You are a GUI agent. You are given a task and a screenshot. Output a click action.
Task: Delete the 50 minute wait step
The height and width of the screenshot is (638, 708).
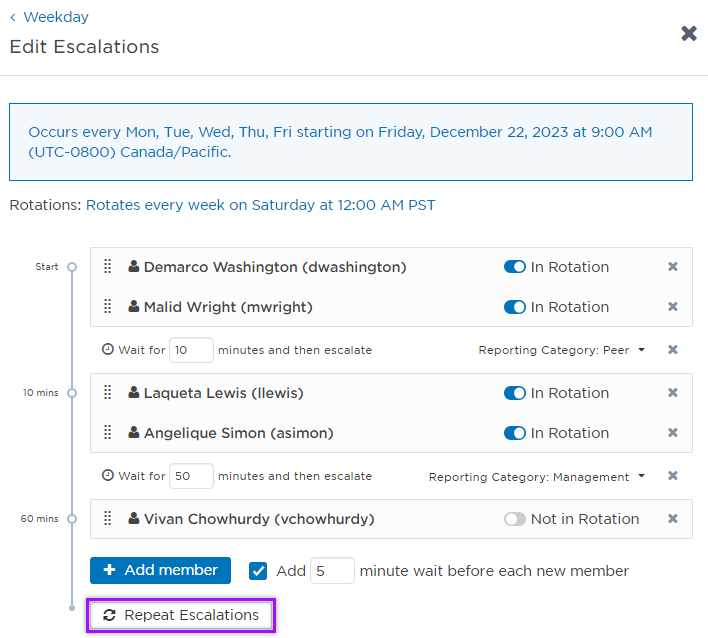click(x=673, y=476)
